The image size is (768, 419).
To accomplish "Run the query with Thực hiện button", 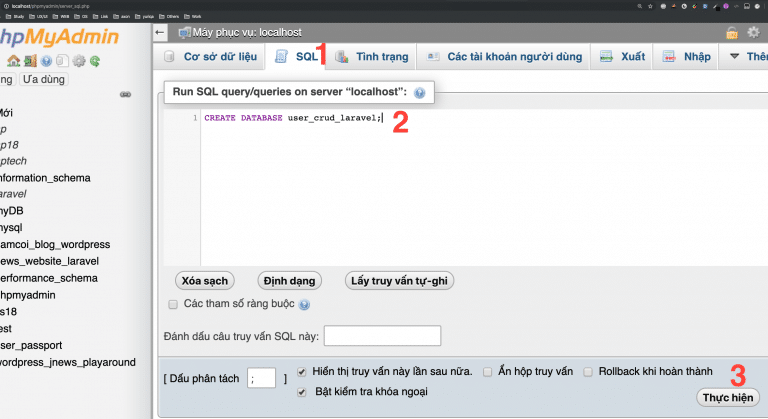I will [x=728, y=397].
